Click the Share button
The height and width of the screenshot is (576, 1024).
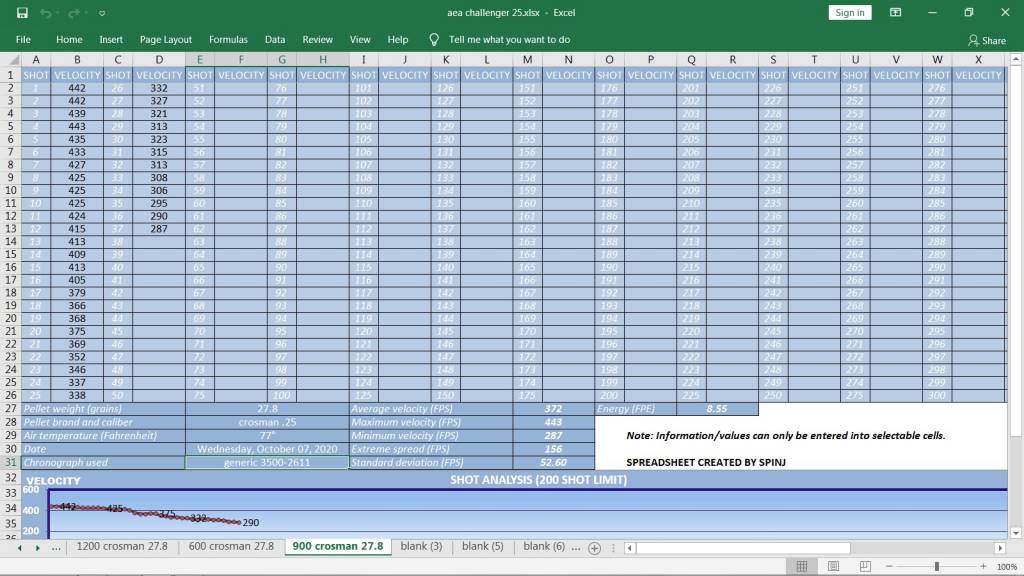(987, 40)
